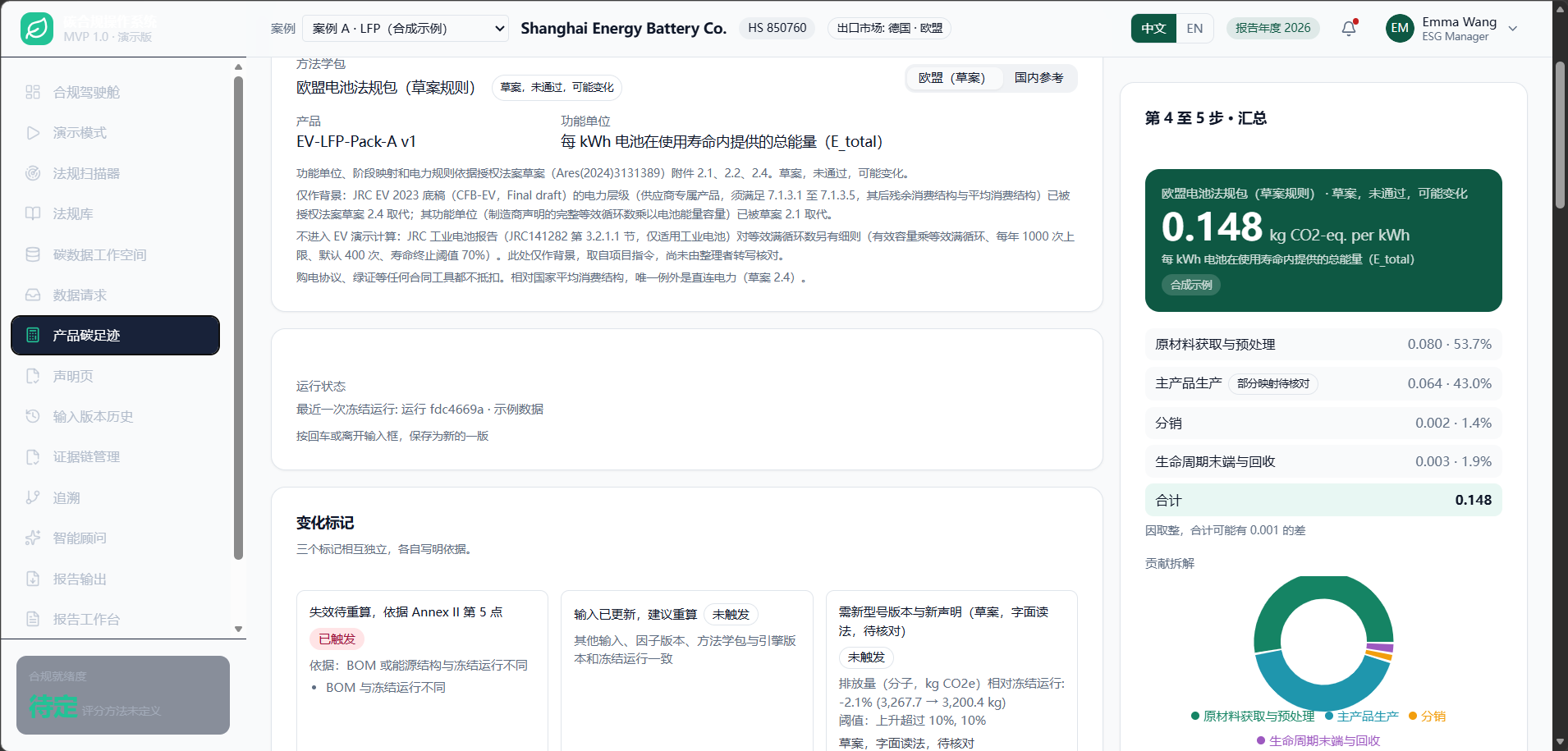Image resolution: width=1568 pixels, height=751 pixels.
Task: Click the 合成示例 badge in green card
Action: (x=1191, y=285)
